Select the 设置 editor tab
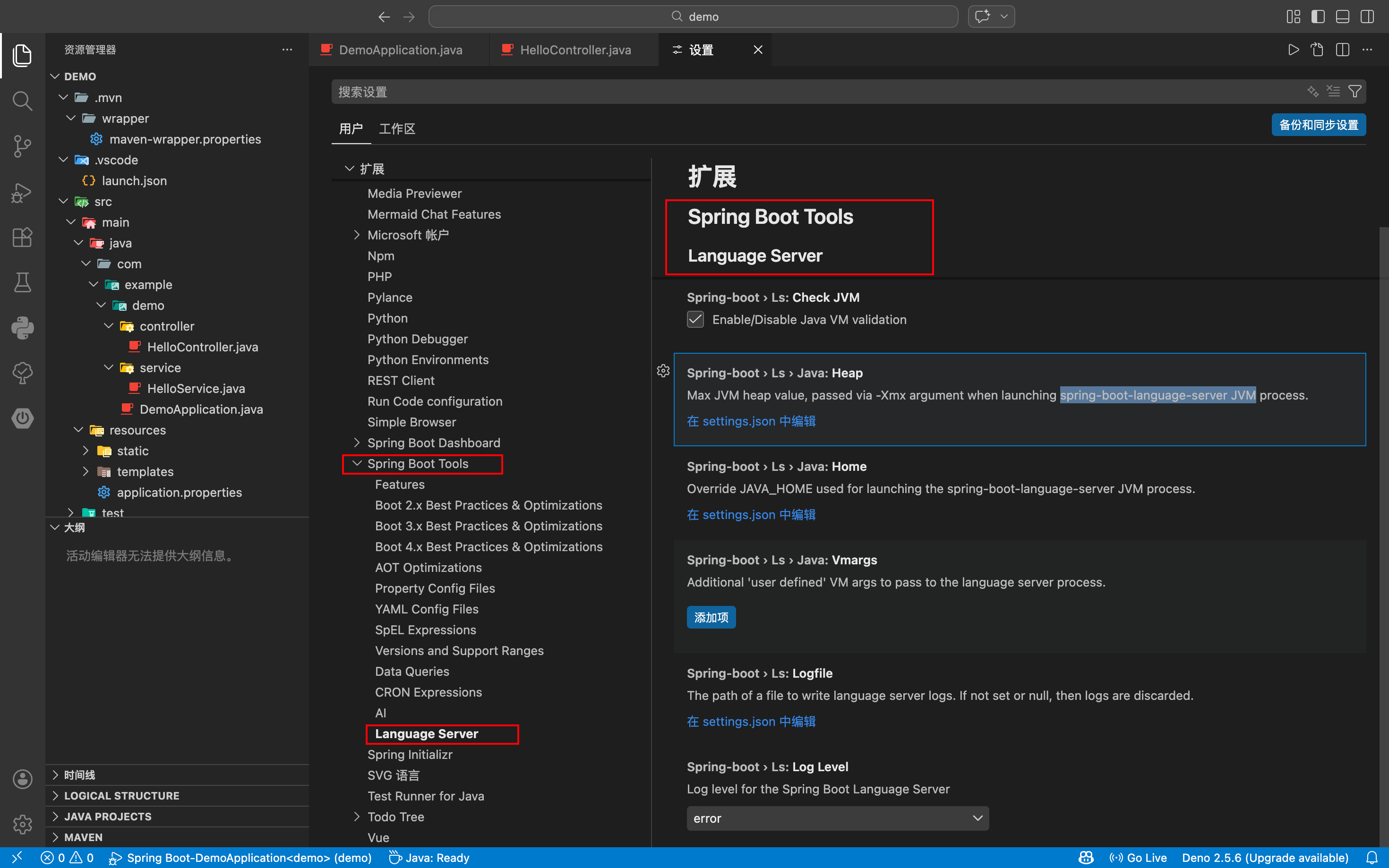Image resolution: width=1389 pixels, height=868 pixels. click(701, 50)
